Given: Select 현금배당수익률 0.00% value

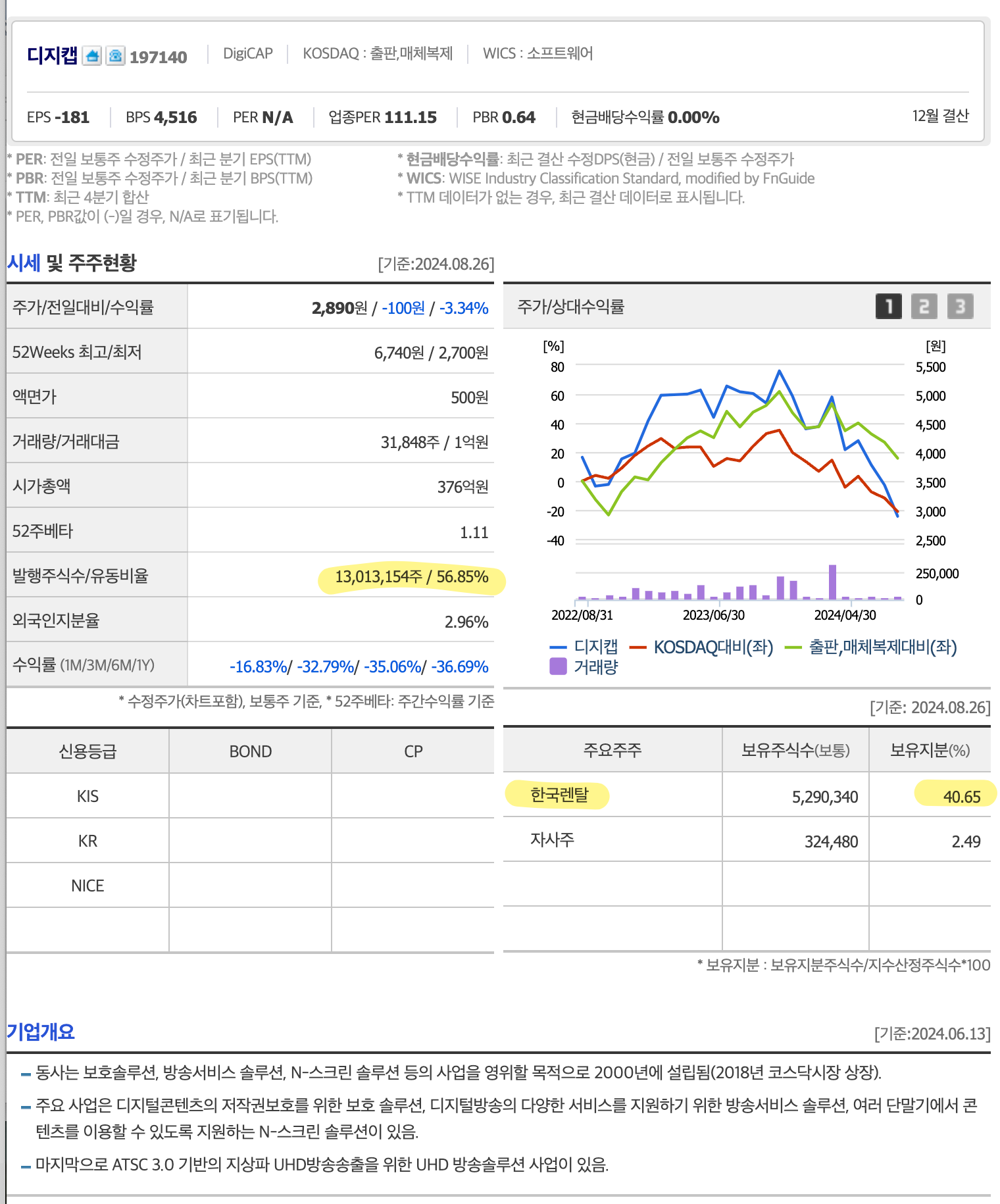Looking at the screenshot, I should tap(645, 117).
